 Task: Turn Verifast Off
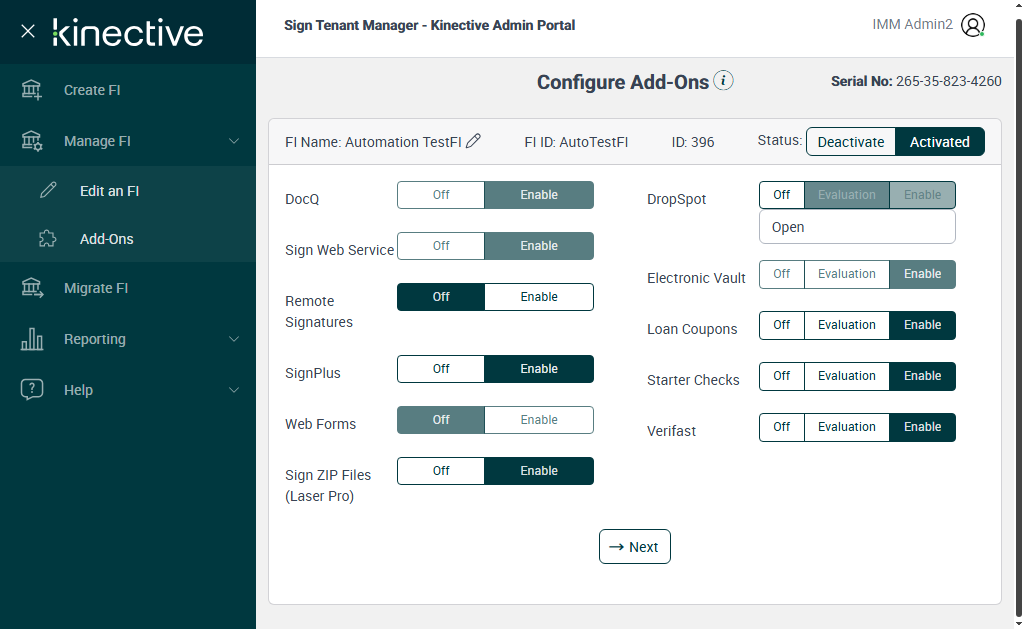[x=782, y=427]
